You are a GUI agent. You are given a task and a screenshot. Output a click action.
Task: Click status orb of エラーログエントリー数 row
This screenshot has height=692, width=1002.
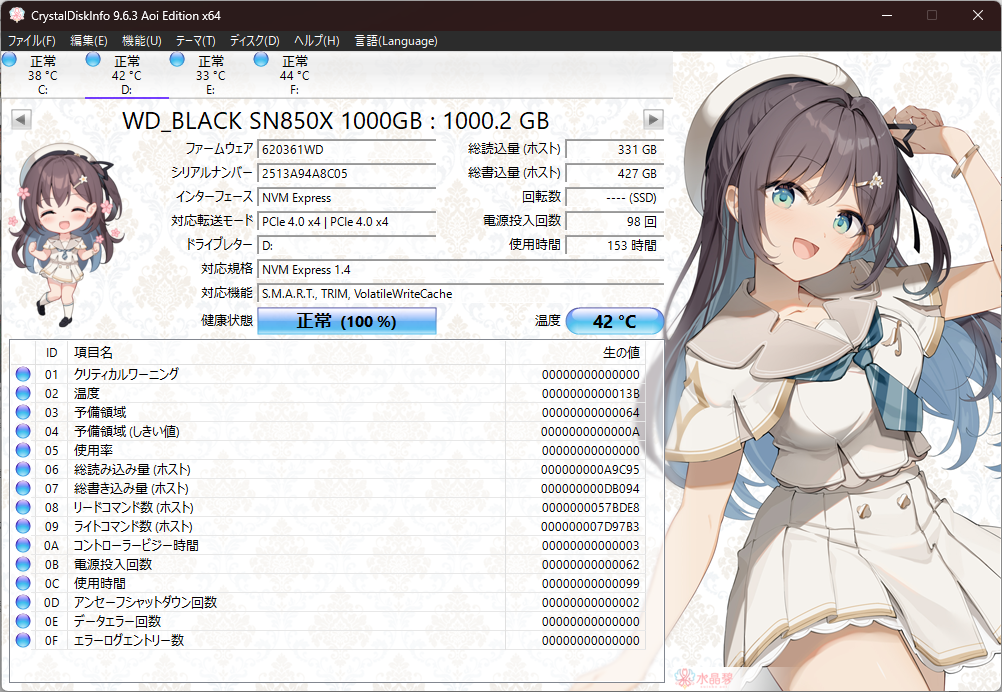point(23,640)
